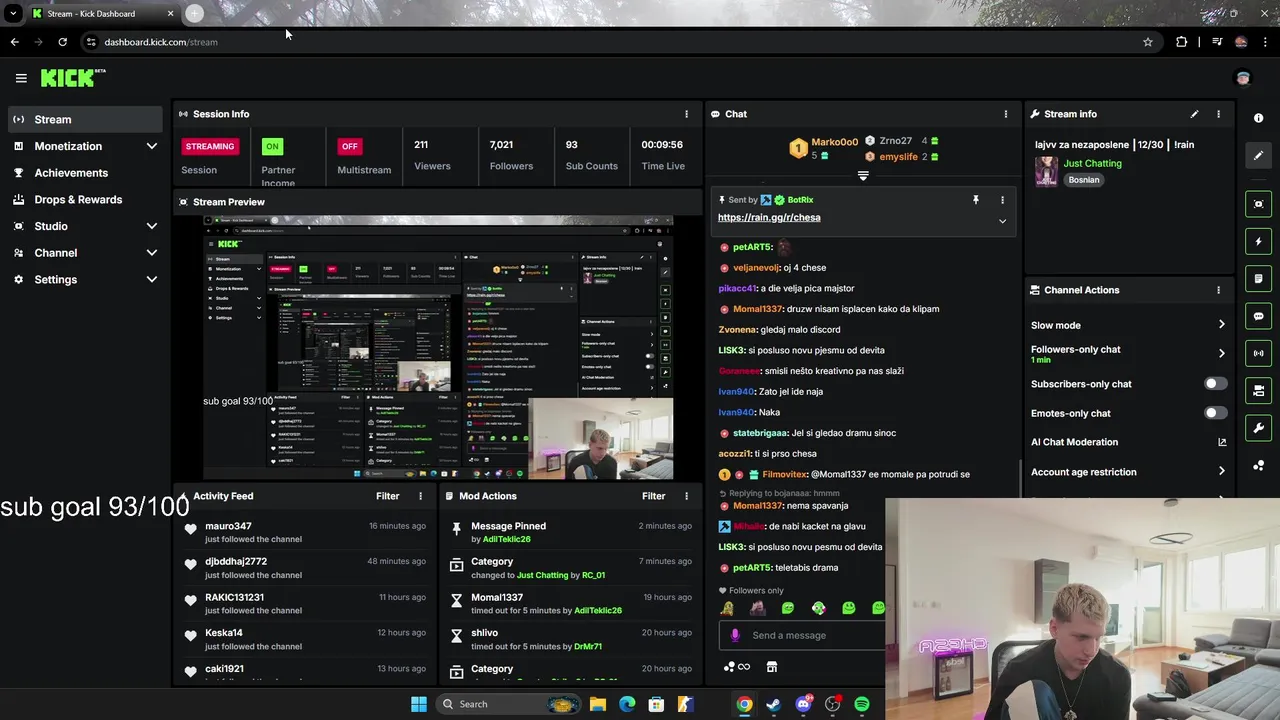The image size is (1280, 720).
Task: Open the Chat panel three-dot menu
Action: tap(1005, 114)
